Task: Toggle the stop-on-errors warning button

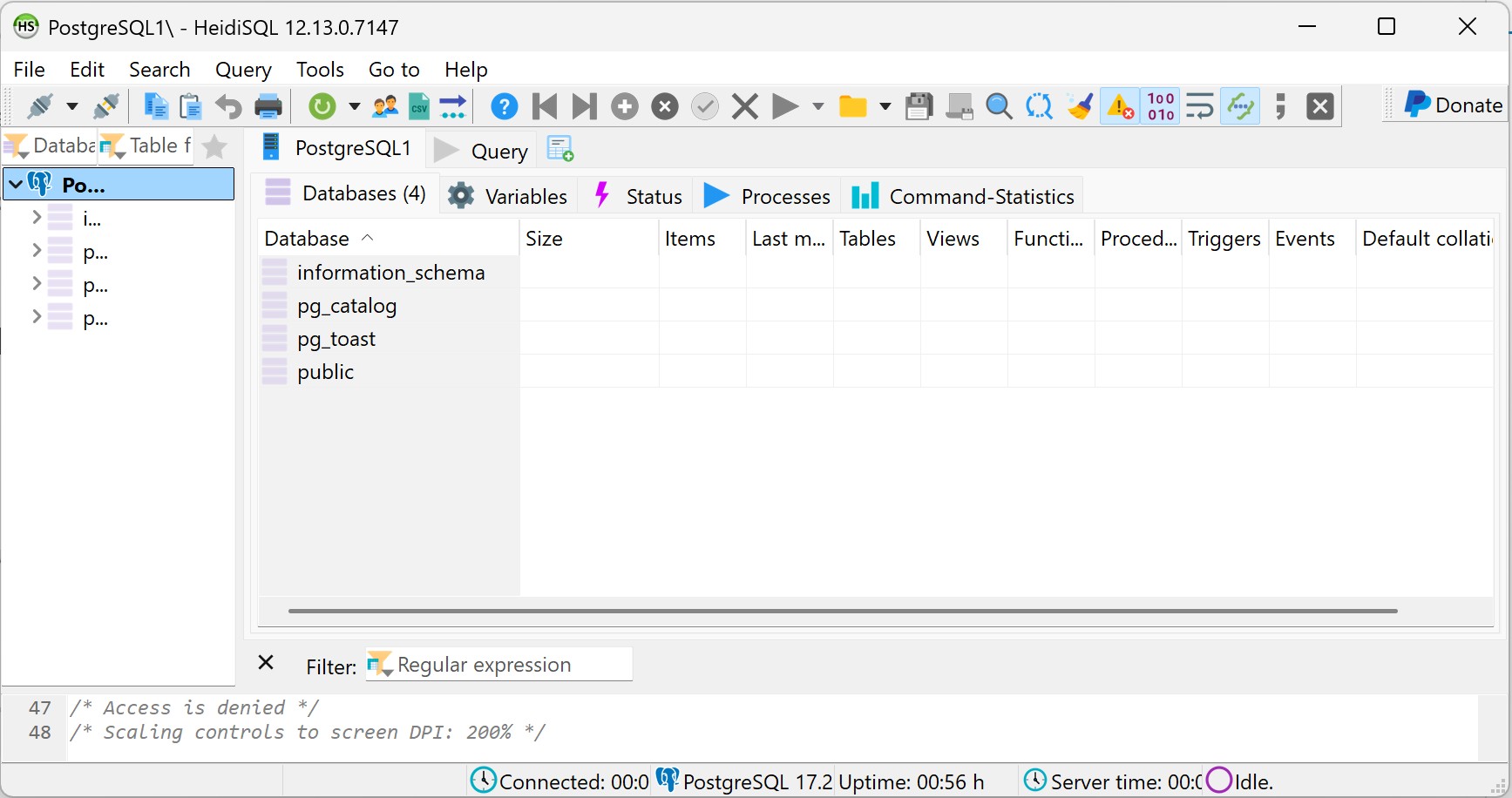Action: coord(1120,106)
